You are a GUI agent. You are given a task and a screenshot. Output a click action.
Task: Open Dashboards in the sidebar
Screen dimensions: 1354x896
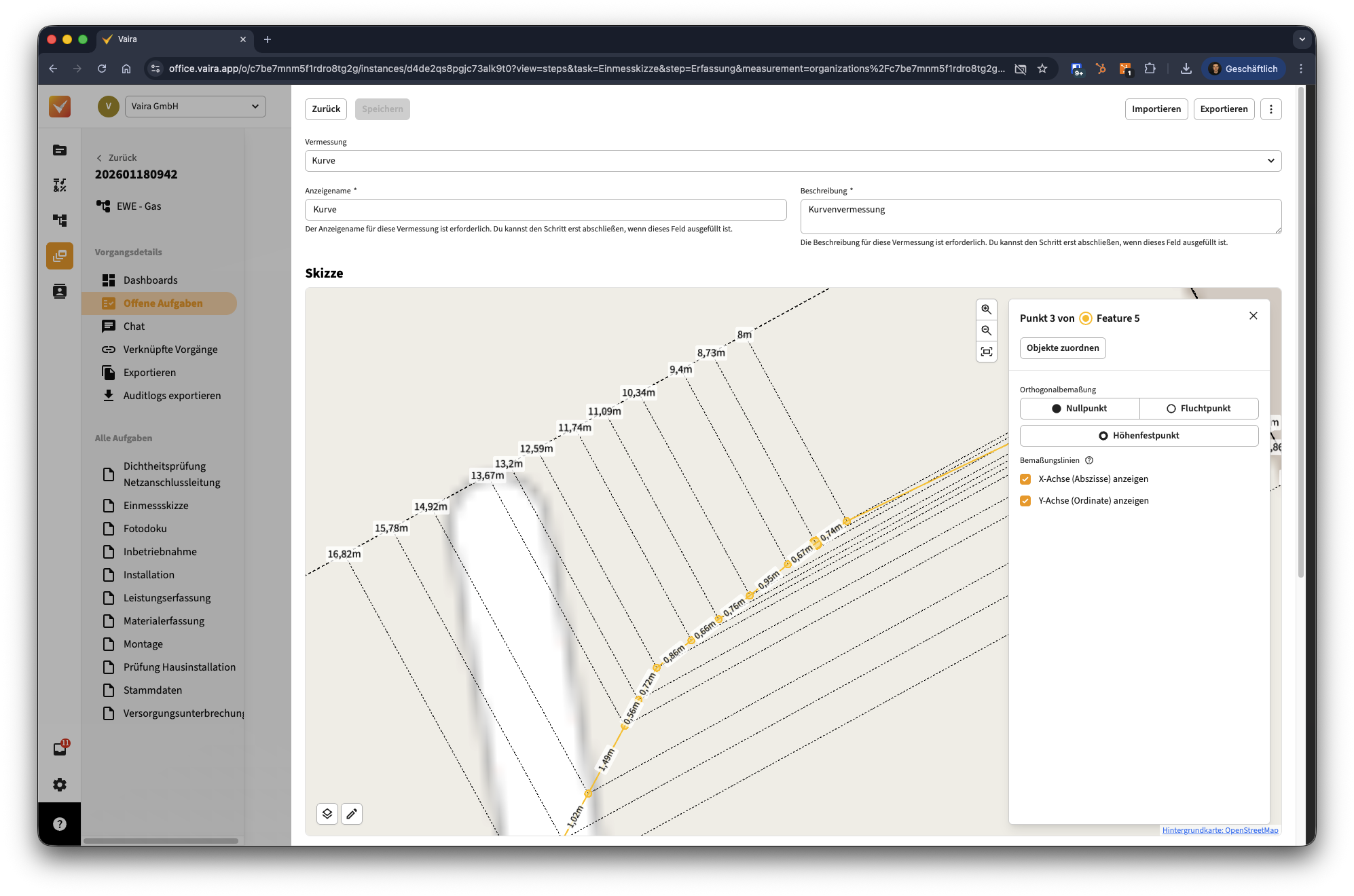(x=150, y=280)
